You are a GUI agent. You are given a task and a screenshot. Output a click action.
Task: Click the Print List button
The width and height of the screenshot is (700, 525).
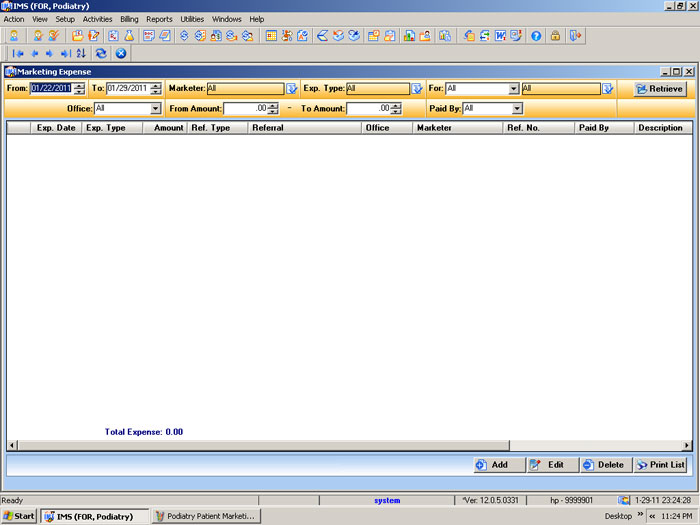(660, 465)
